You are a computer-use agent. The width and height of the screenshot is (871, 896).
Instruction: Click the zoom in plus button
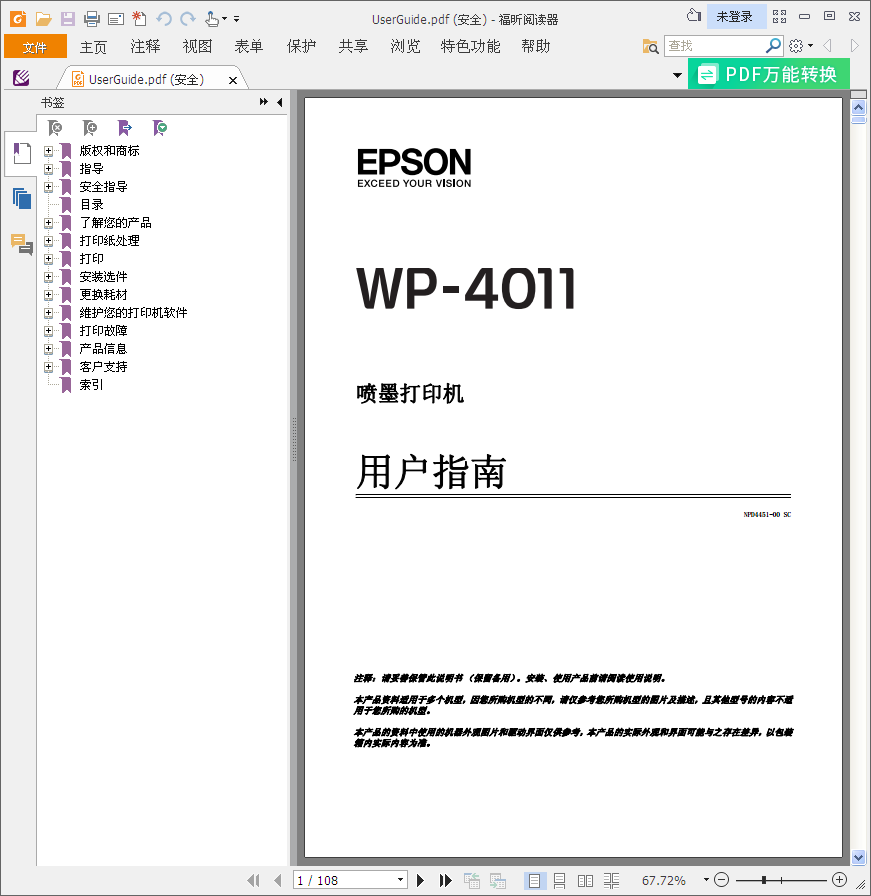tap(840, 880)
